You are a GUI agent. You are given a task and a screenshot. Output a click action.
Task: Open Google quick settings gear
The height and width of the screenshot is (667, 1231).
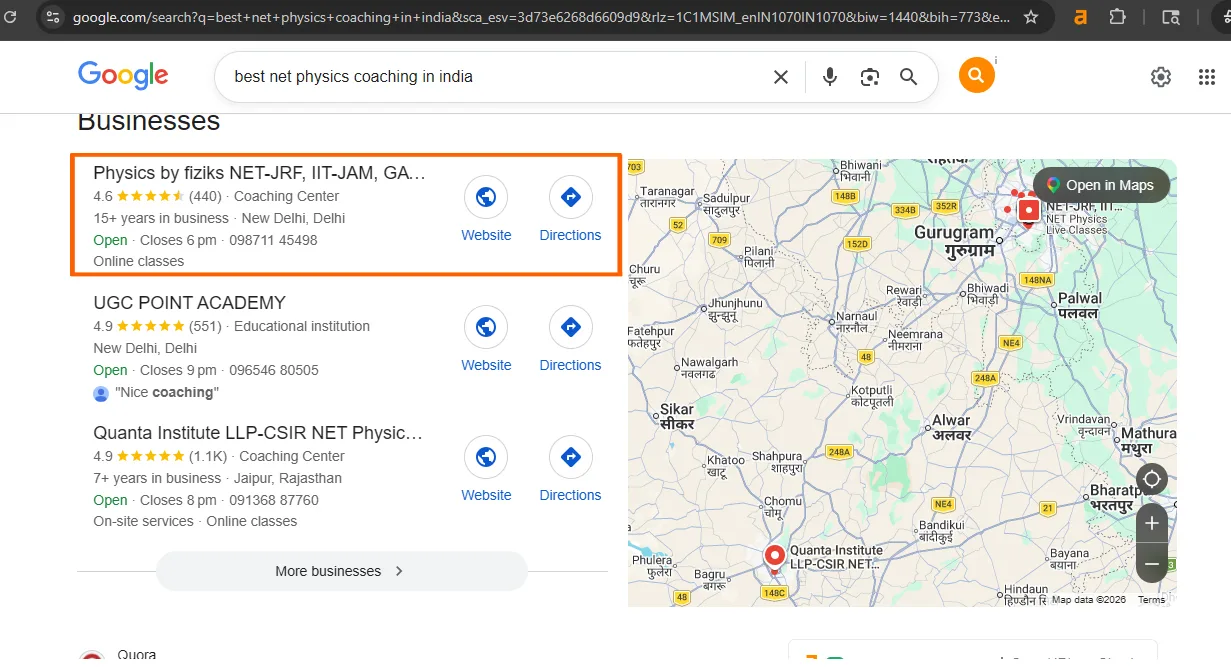1160,77
